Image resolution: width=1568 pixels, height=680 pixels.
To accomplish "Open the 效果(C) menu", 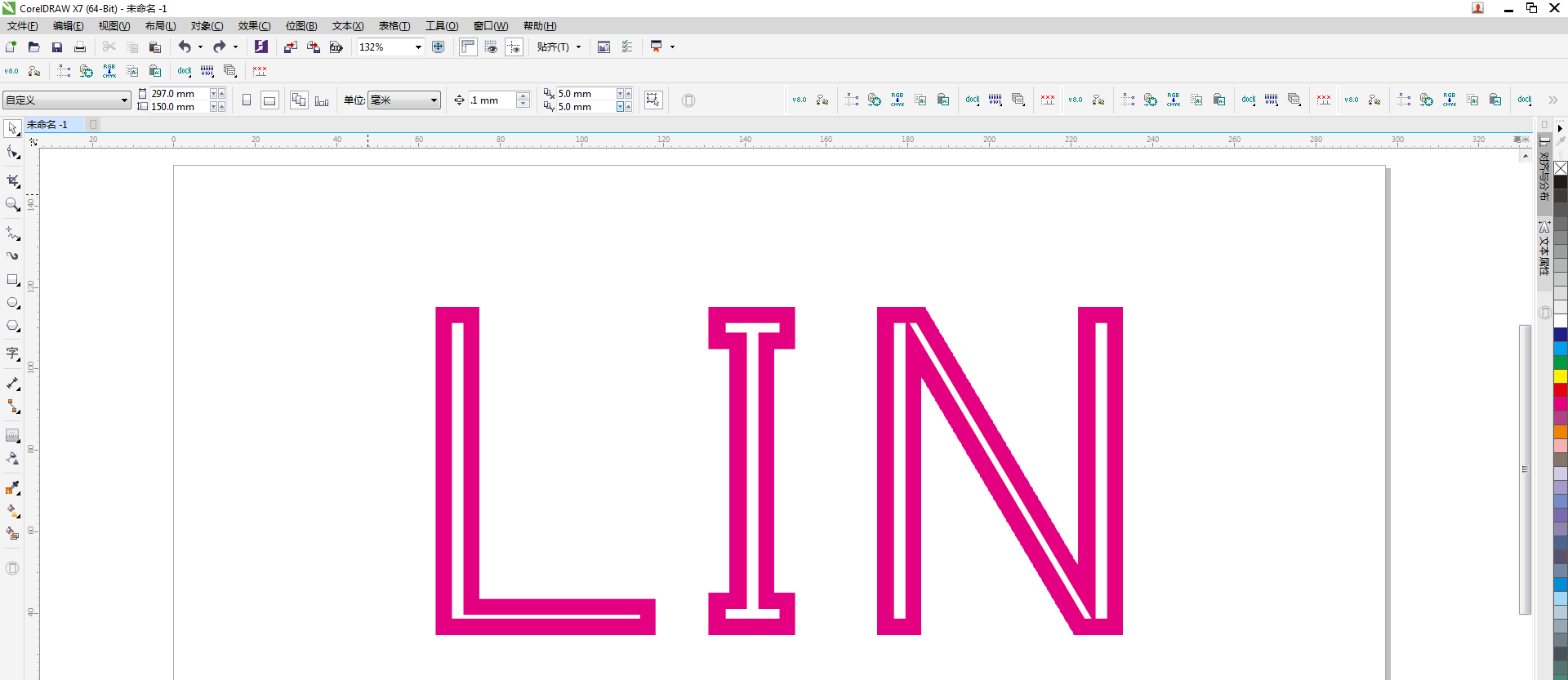I will 254,26.
